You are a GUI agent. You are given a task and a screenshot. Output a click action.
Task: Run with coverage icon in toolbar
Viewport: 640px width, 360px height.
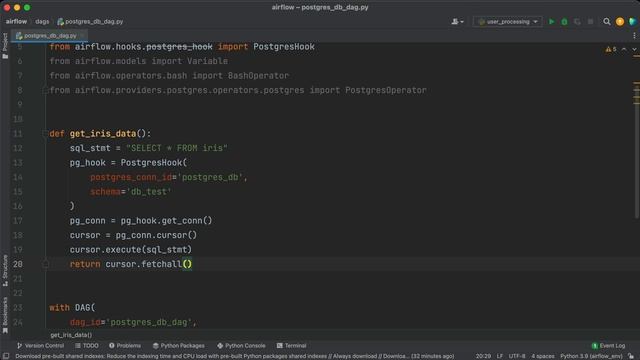(577, 22)
